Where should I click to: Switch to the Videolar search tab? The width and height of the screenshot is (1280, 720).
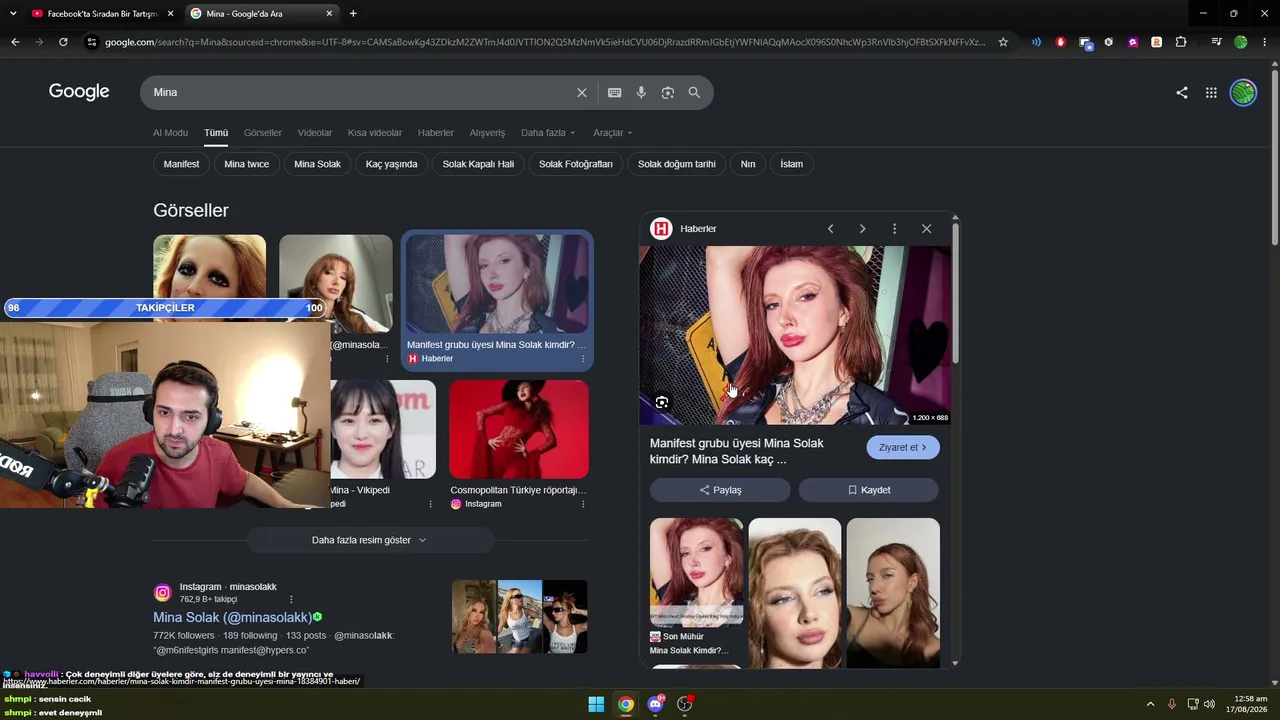[x=315, y=133]
